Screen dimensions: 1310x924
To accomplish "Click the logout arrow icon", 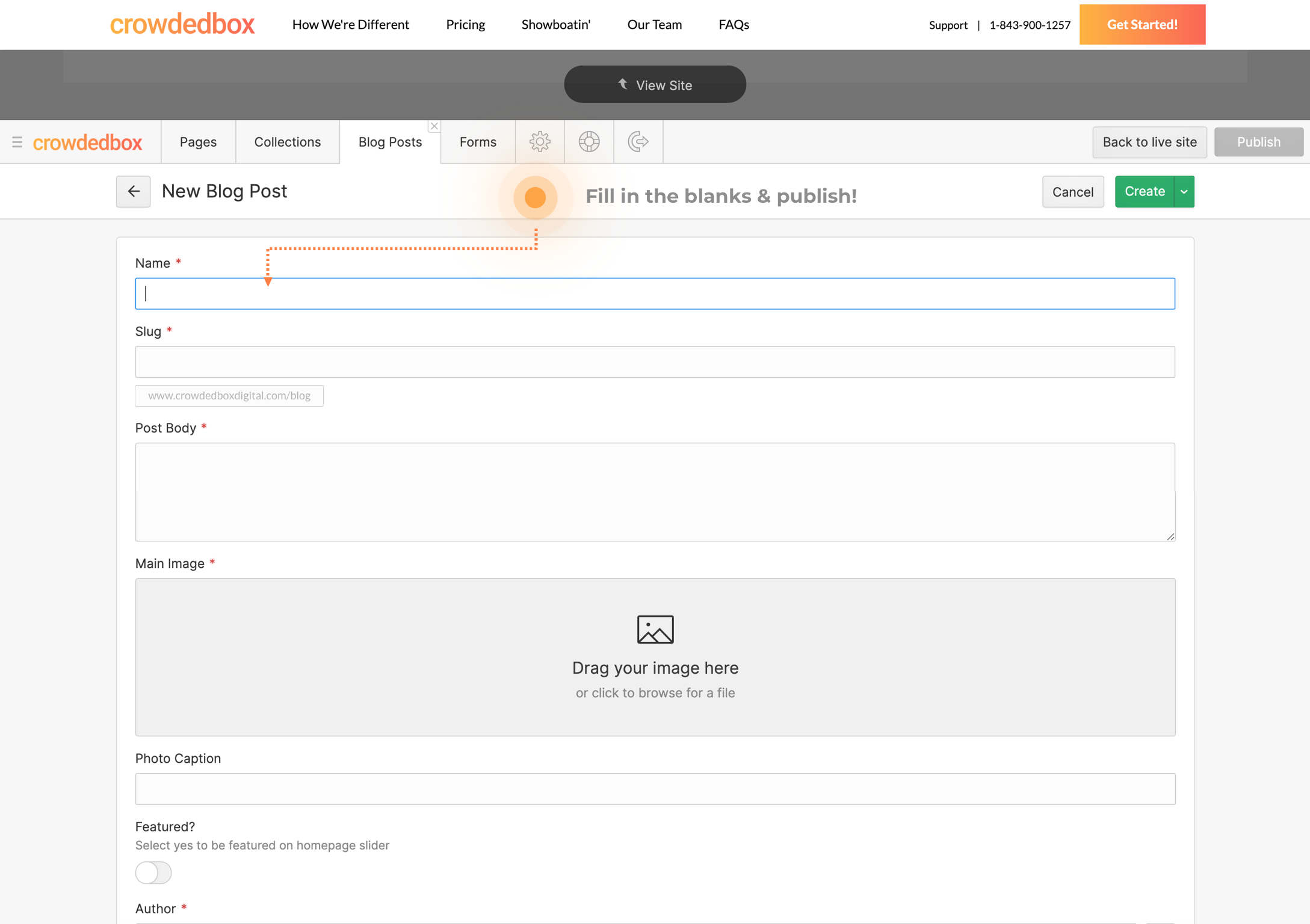I will [x=638, y=142].
